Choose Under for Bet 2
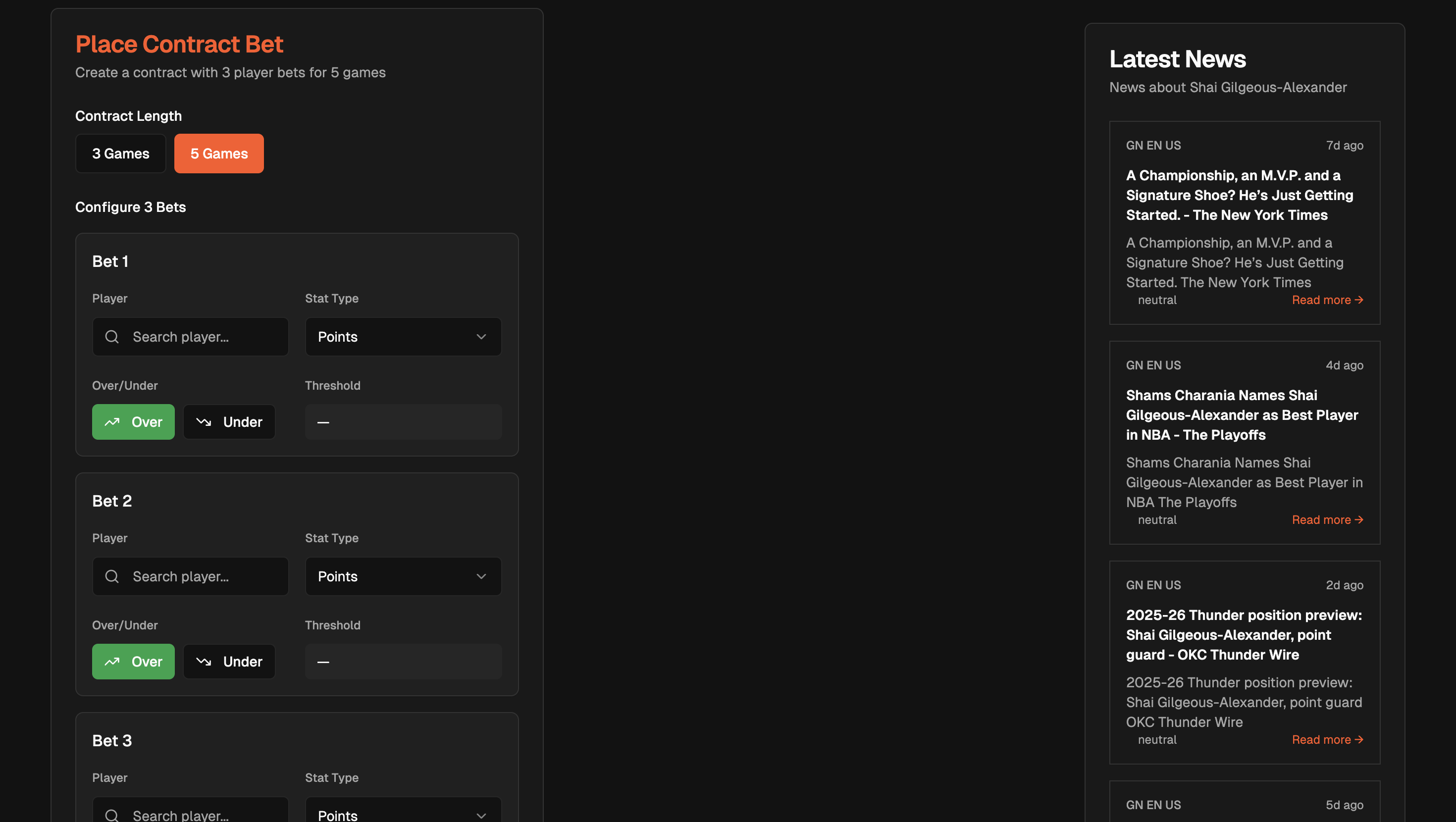The width and height of the screenshot is (1456, 822). tap(229, 662)
